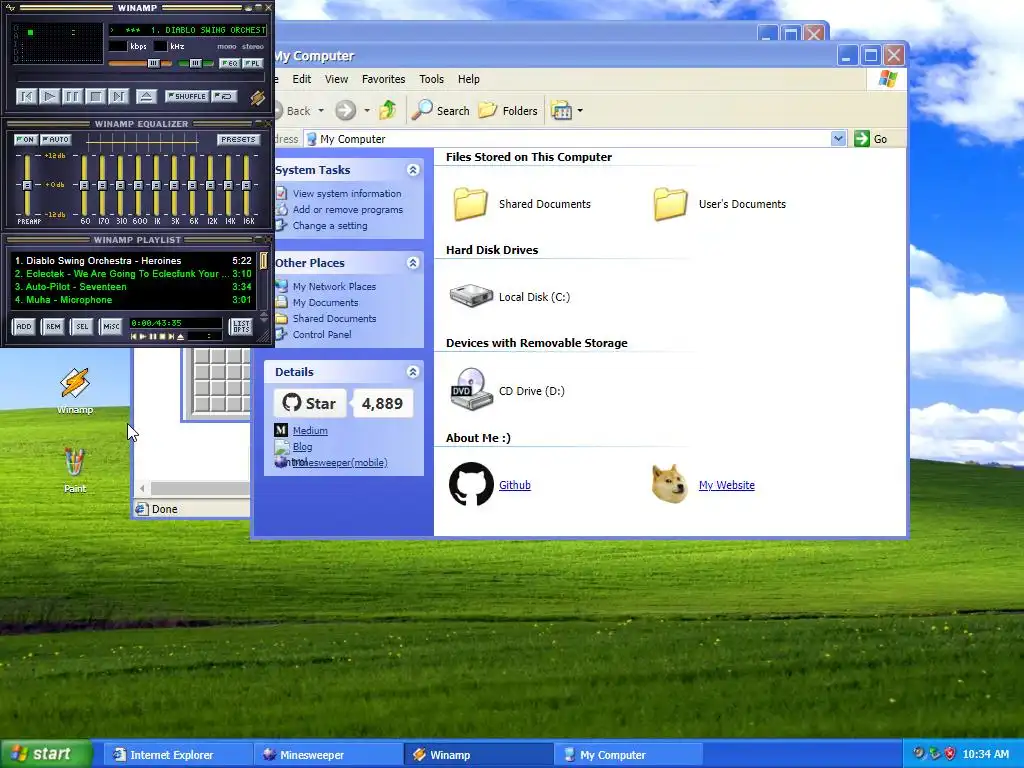This screenshot has width=1024, height=768.
Task: Open the Medium link in Details
Action: (310, 430)
